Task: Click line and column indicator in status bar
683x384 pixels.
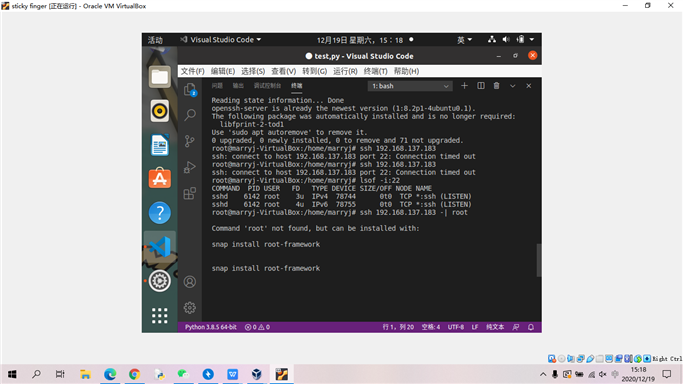Action: 398,327
